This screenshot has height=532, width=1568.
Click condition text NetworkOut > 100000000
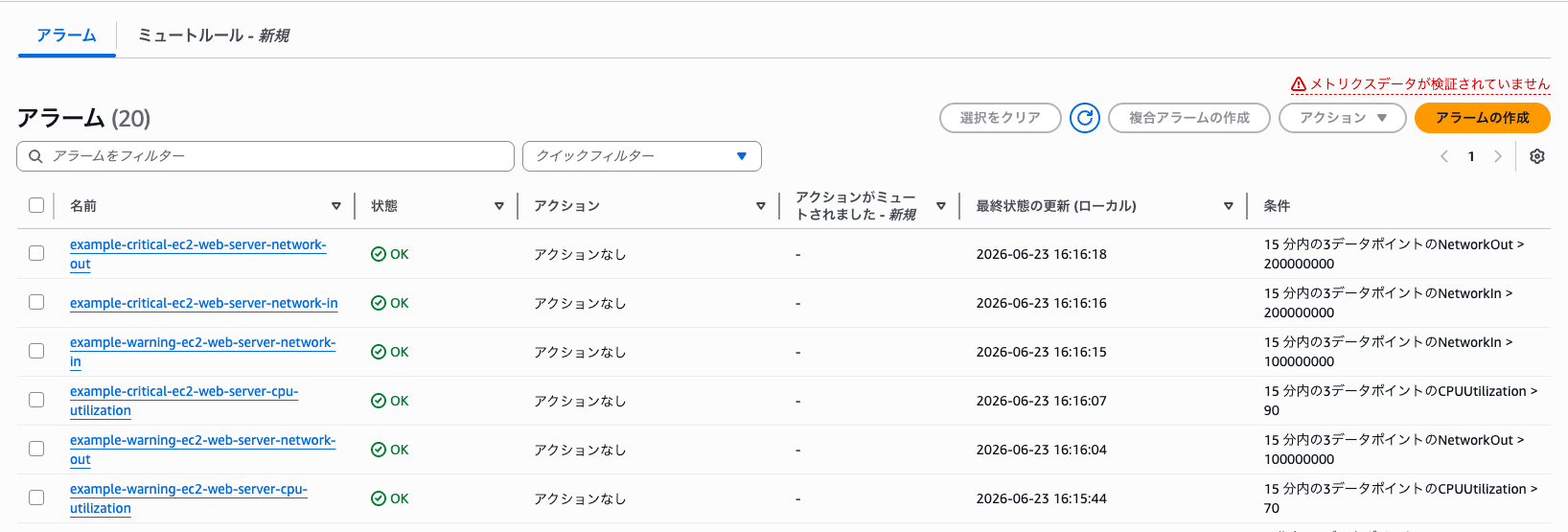click(x=1394, y=450)
